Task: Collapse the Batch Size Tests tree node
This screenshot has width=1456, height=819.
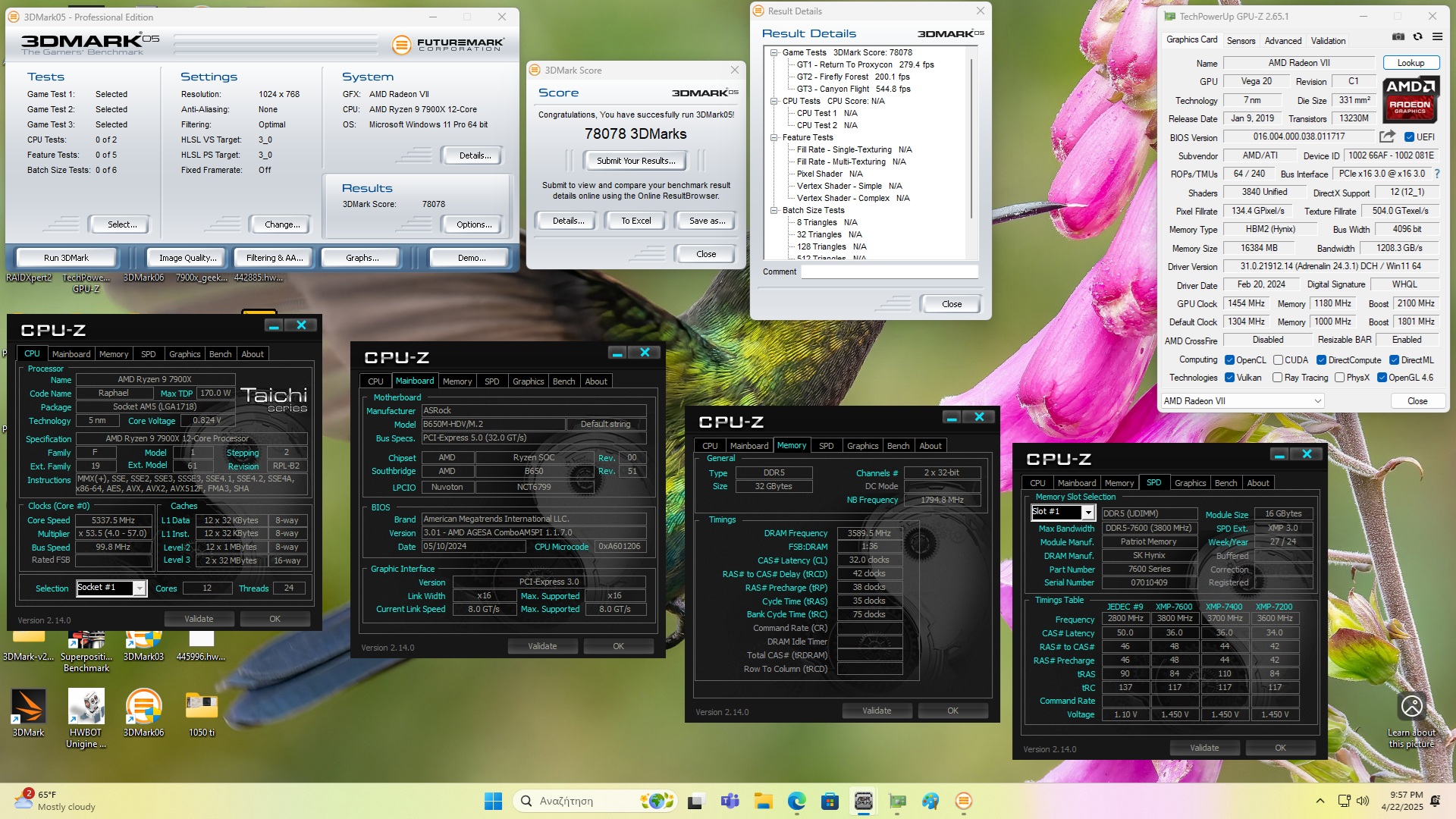Action: [x=774, y=210]
